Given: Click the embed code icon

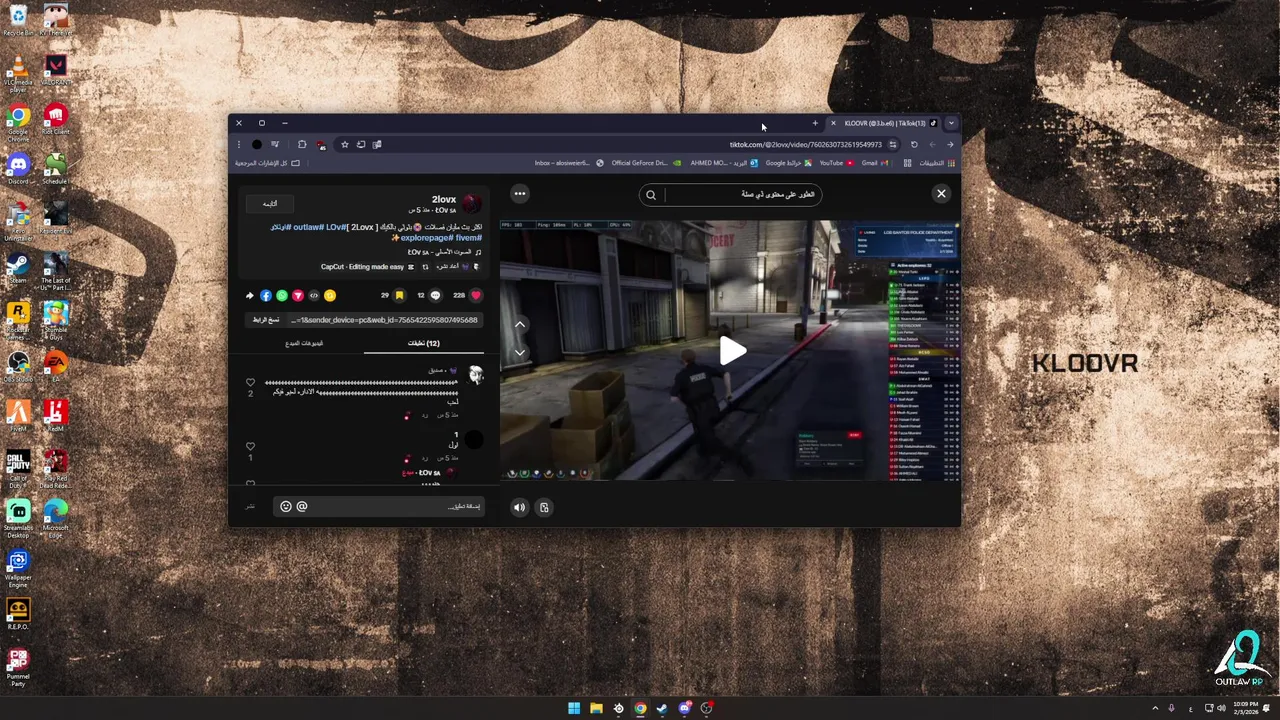Looking at the screenshot, I should coord(314,295).
